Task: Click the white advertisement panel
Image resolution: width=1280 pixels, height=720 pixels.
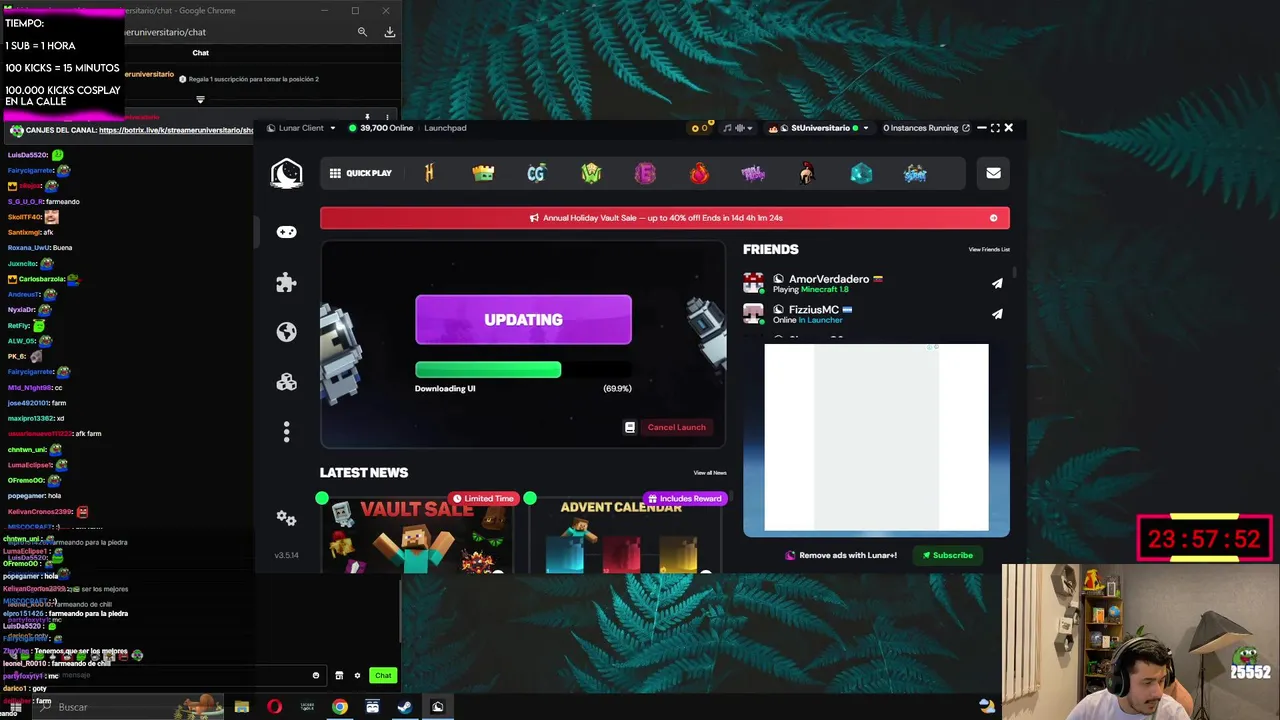Action: coord(876,437)
